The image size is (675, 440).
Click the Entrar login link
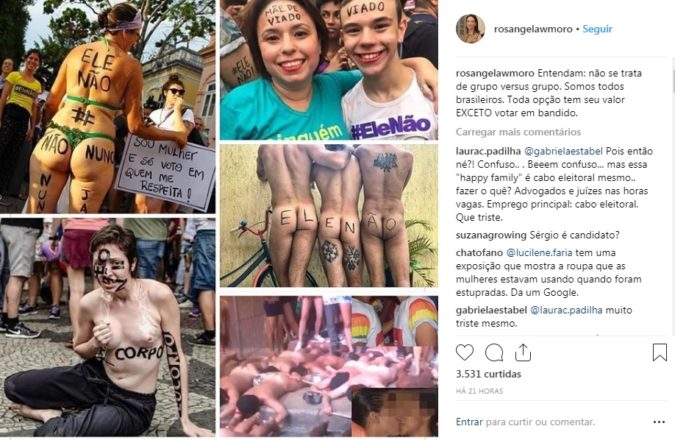469,422
